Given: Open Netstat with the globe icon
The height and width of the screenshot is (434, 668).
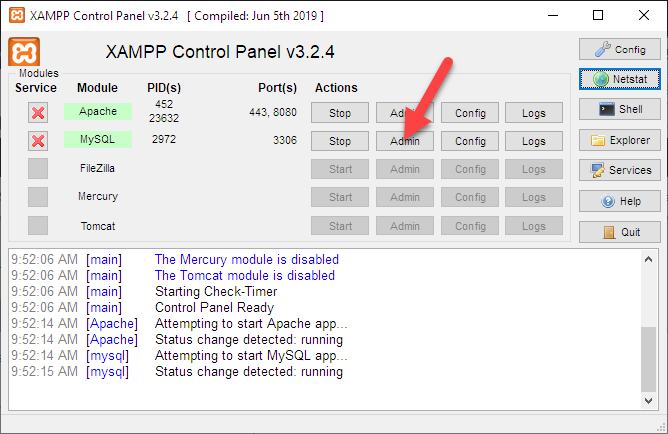Looking at the screenshot, I should [619, 79].
